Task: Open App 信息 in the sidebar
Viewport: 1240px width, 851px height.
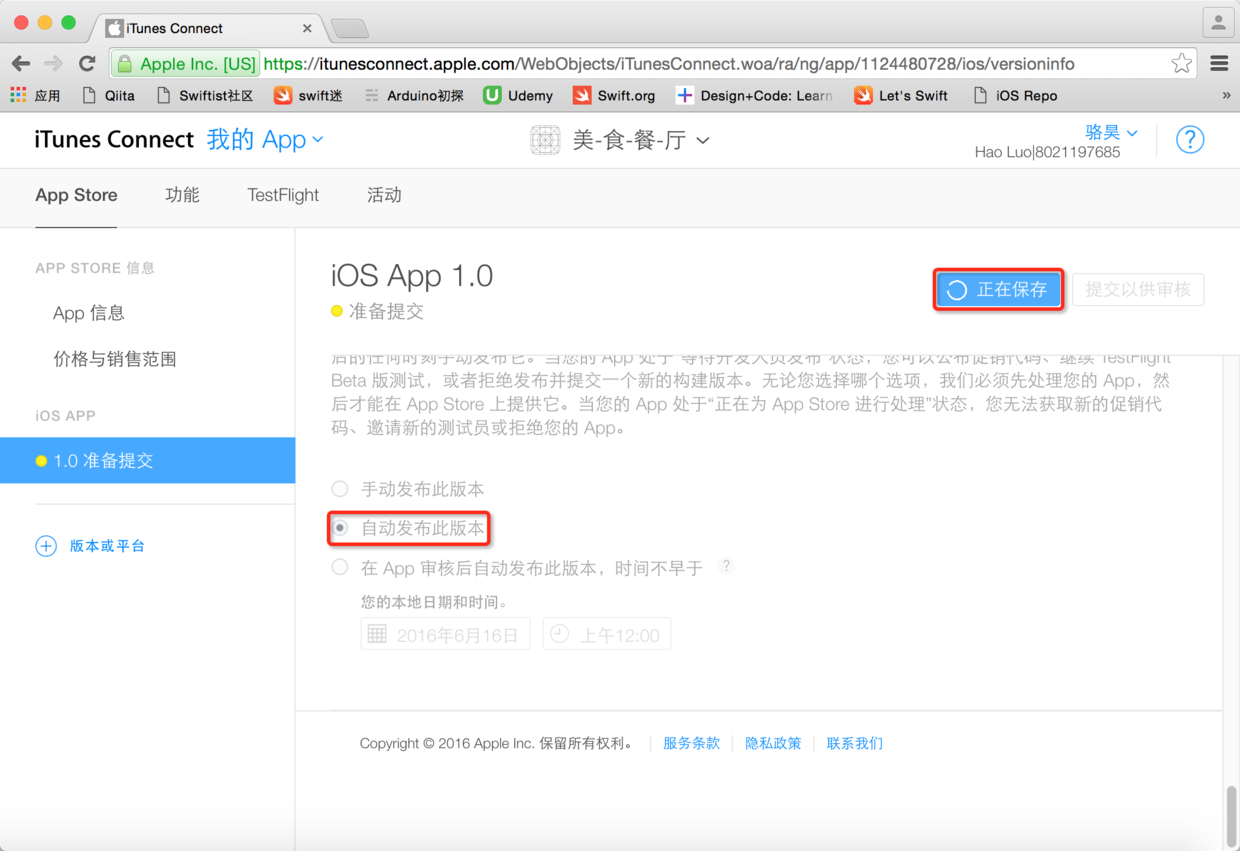Action: tap(89, 313)
